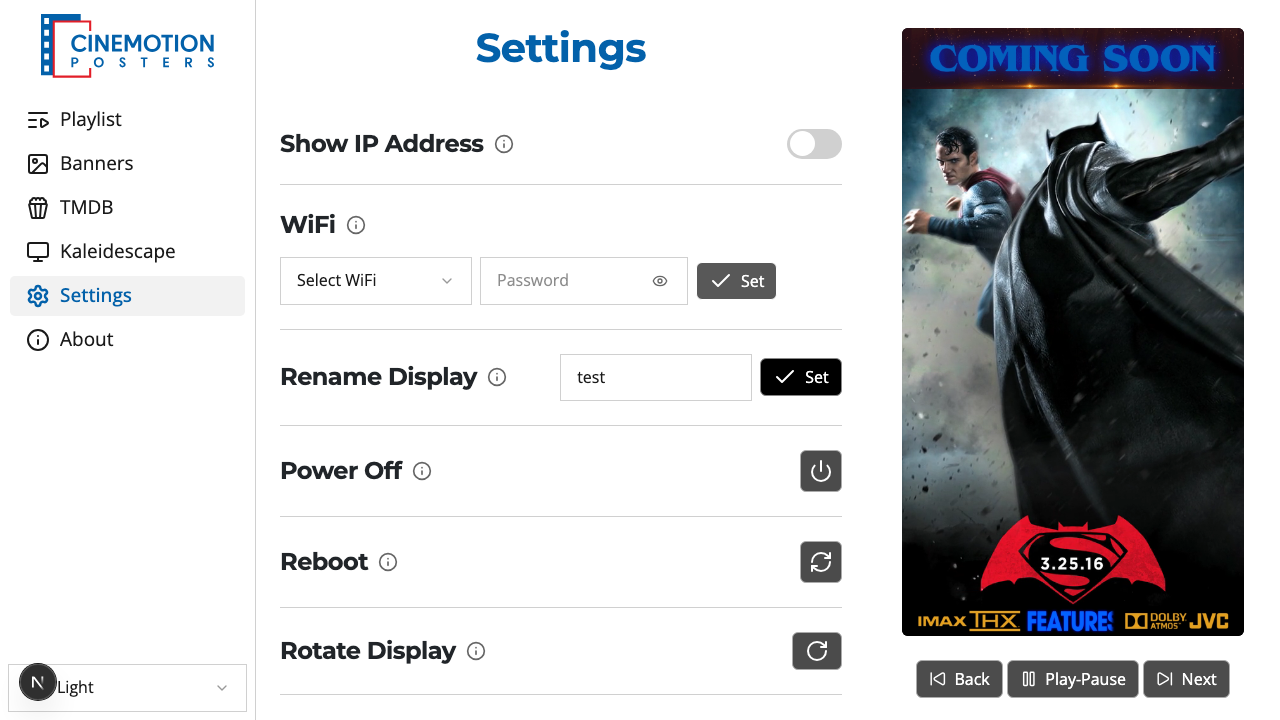Open the Playlist page in sidebar
Viewport: 1280px width, 720px height.
click(127, 120)
